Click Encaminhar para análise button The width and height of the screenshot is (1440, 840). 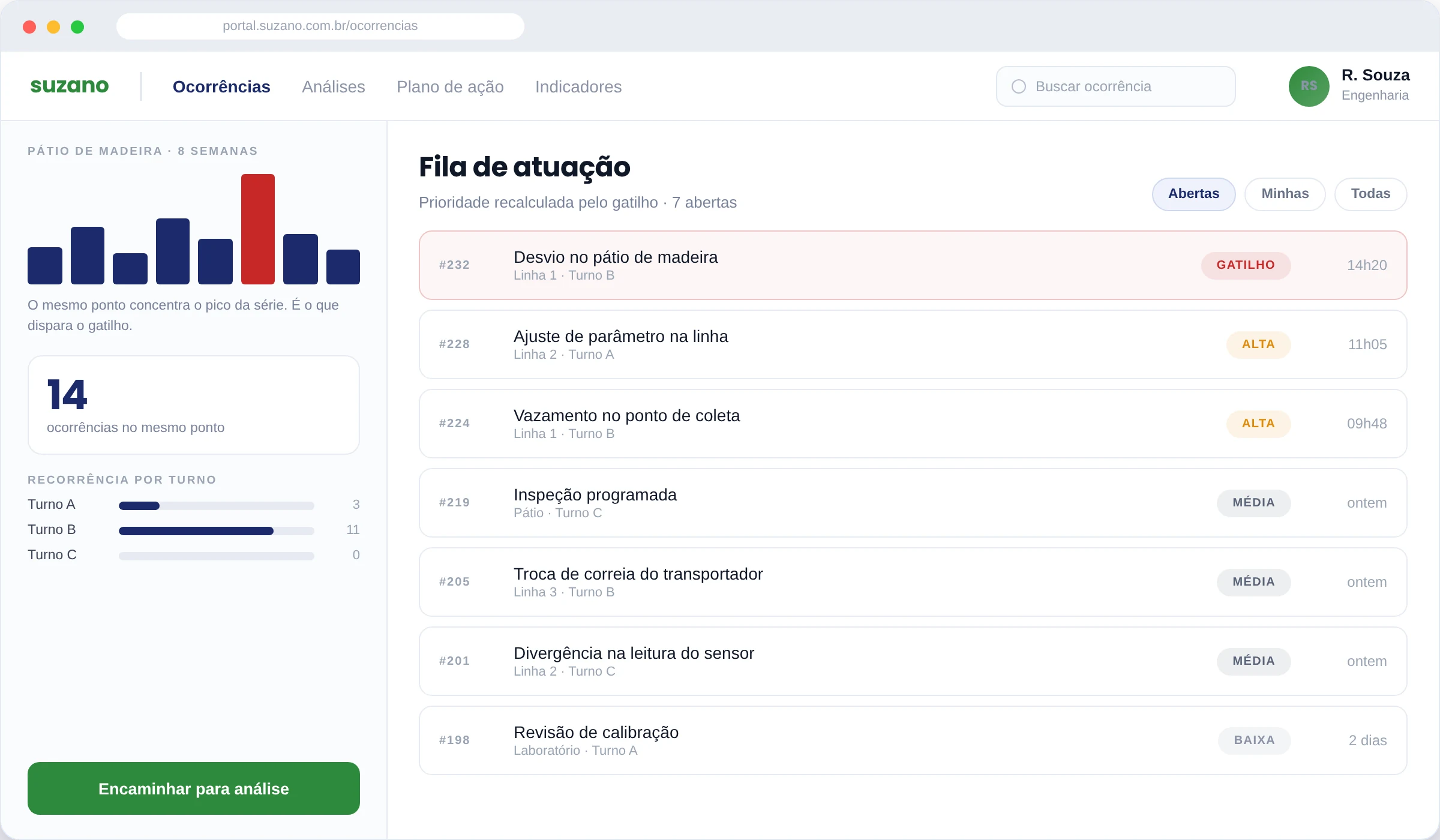[194, 788]
